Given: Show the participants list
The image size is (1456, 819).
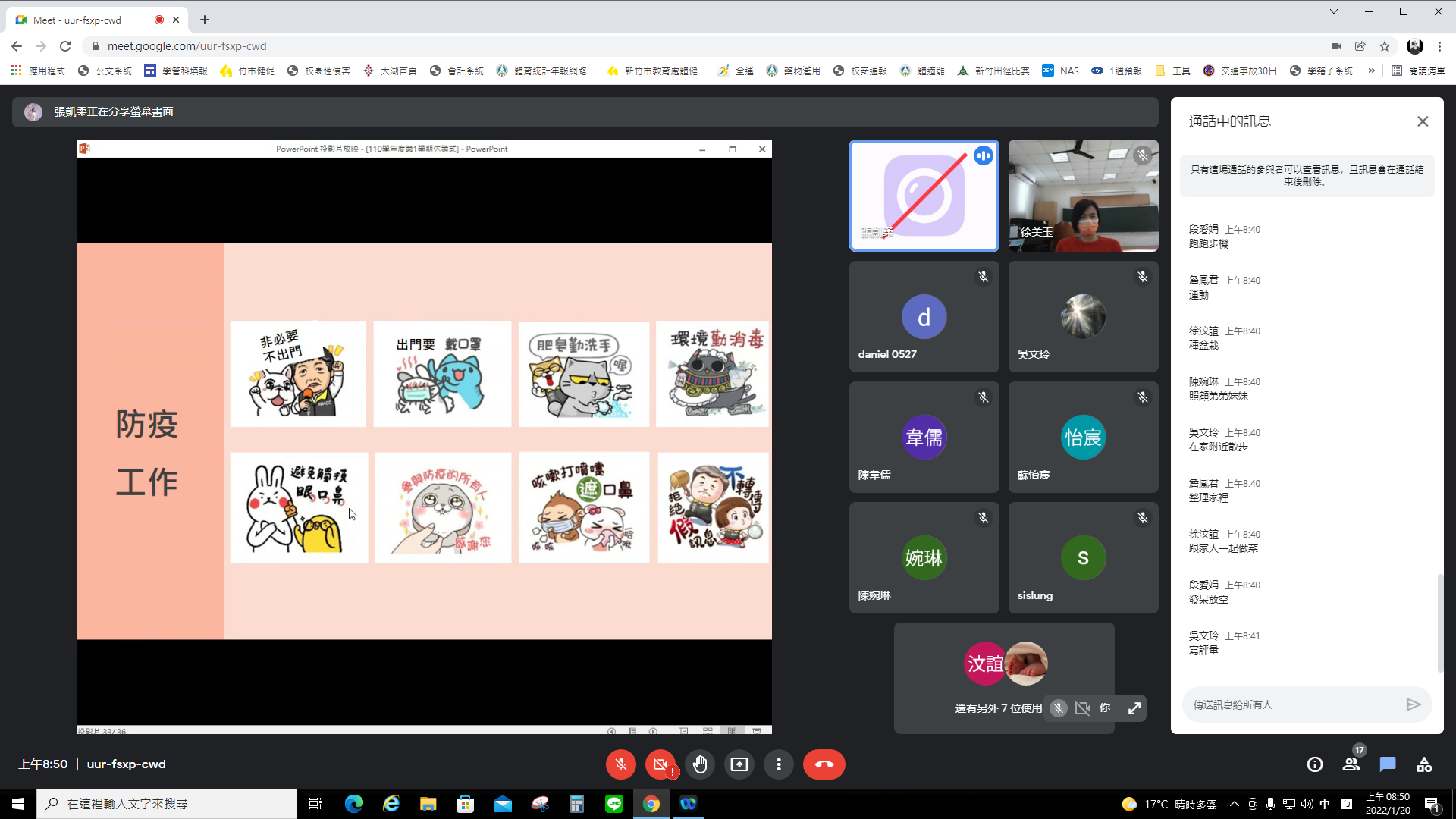Looking at the screenshot, I should coord(1351,764).
